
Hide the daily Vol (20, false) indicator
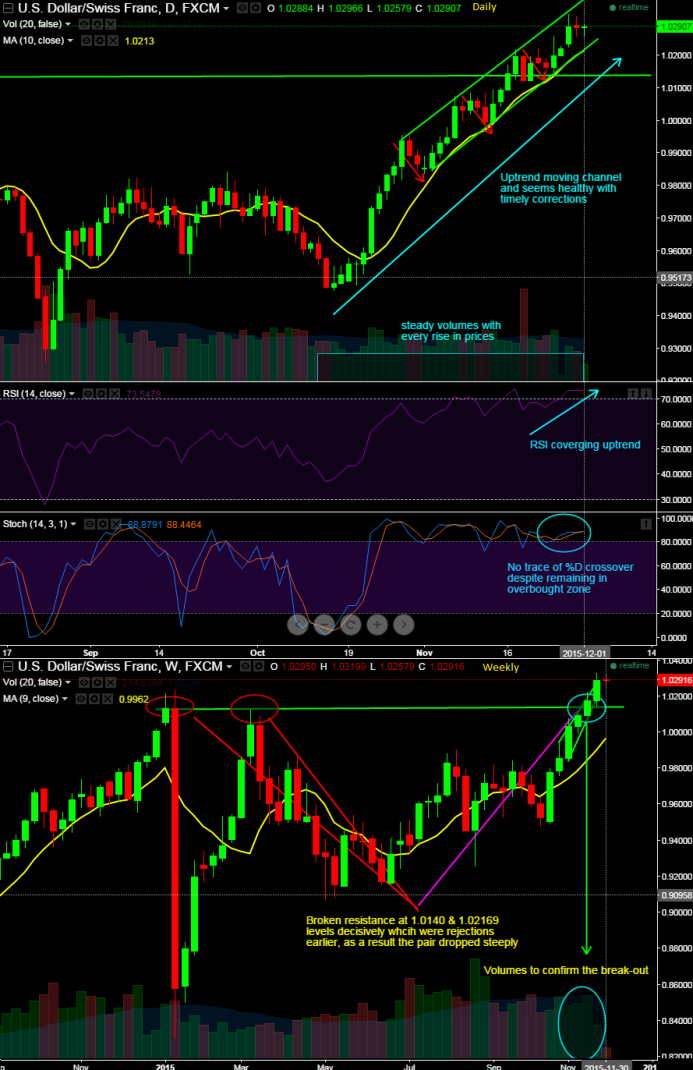pyautogui.click(x=83, y=24)
